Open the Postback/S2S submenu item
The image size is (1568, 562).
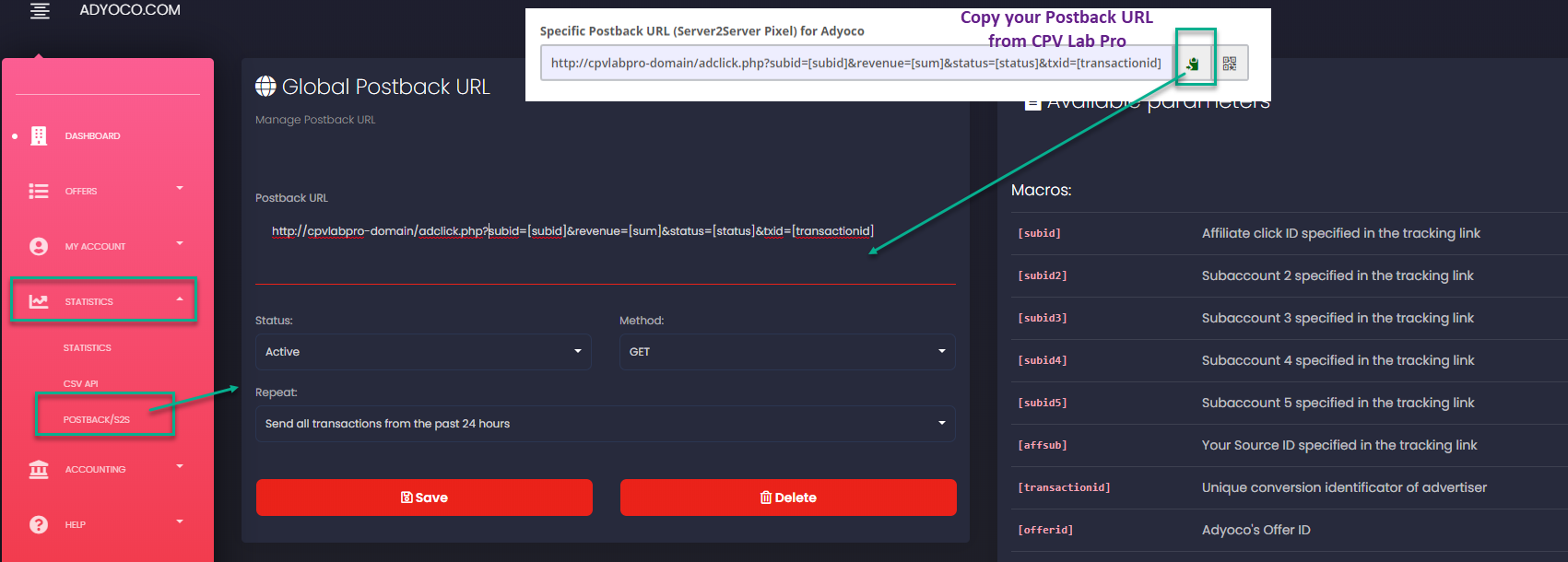point(97,419)
